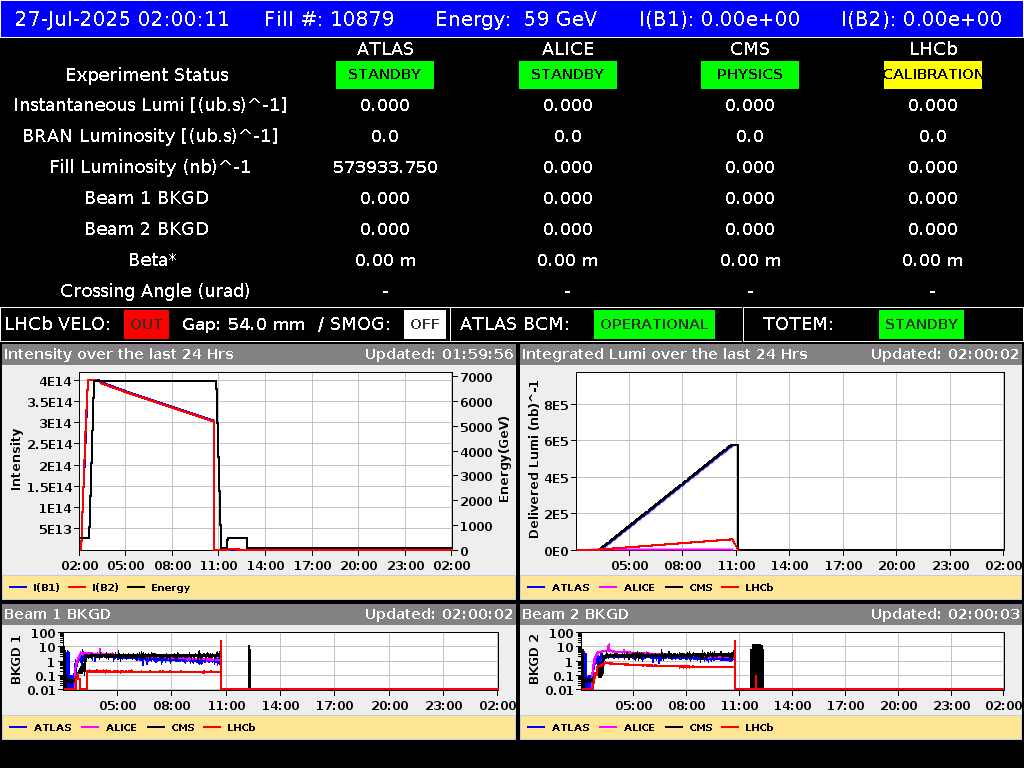Click ATLAS legend in Integrated Lumi plot
This screenshot has width=1024, height=768.
coord(558,587)
